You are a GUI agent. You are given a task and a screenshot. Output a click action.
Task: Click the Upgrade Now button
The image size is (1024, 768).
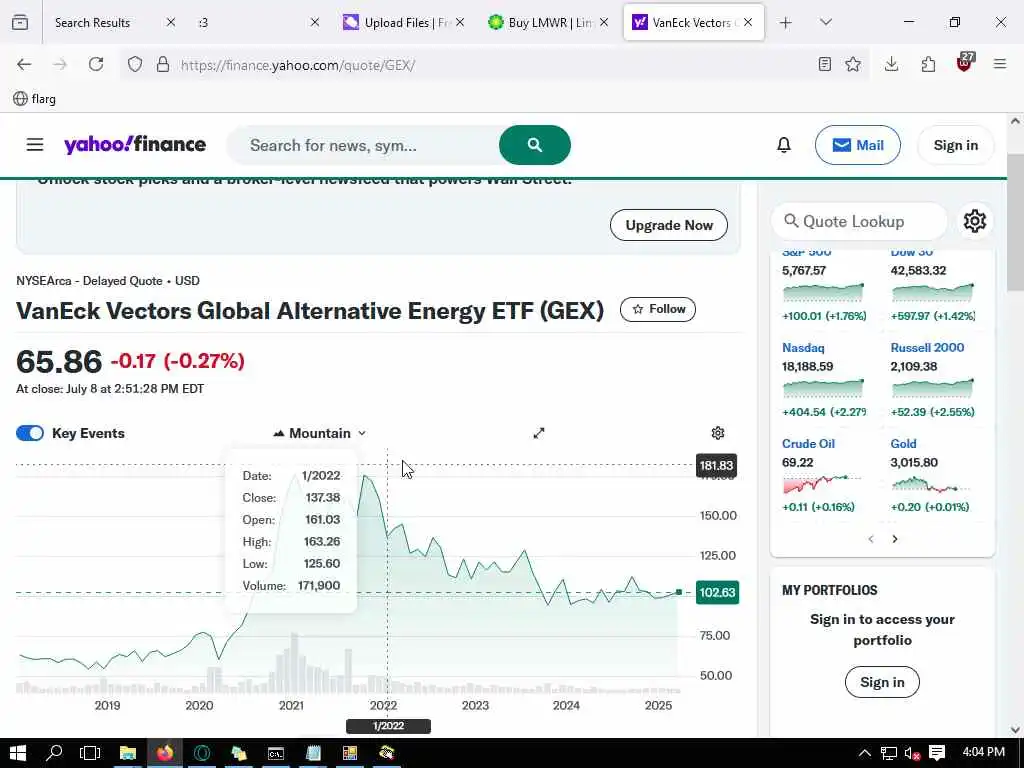tap(669, 225)
